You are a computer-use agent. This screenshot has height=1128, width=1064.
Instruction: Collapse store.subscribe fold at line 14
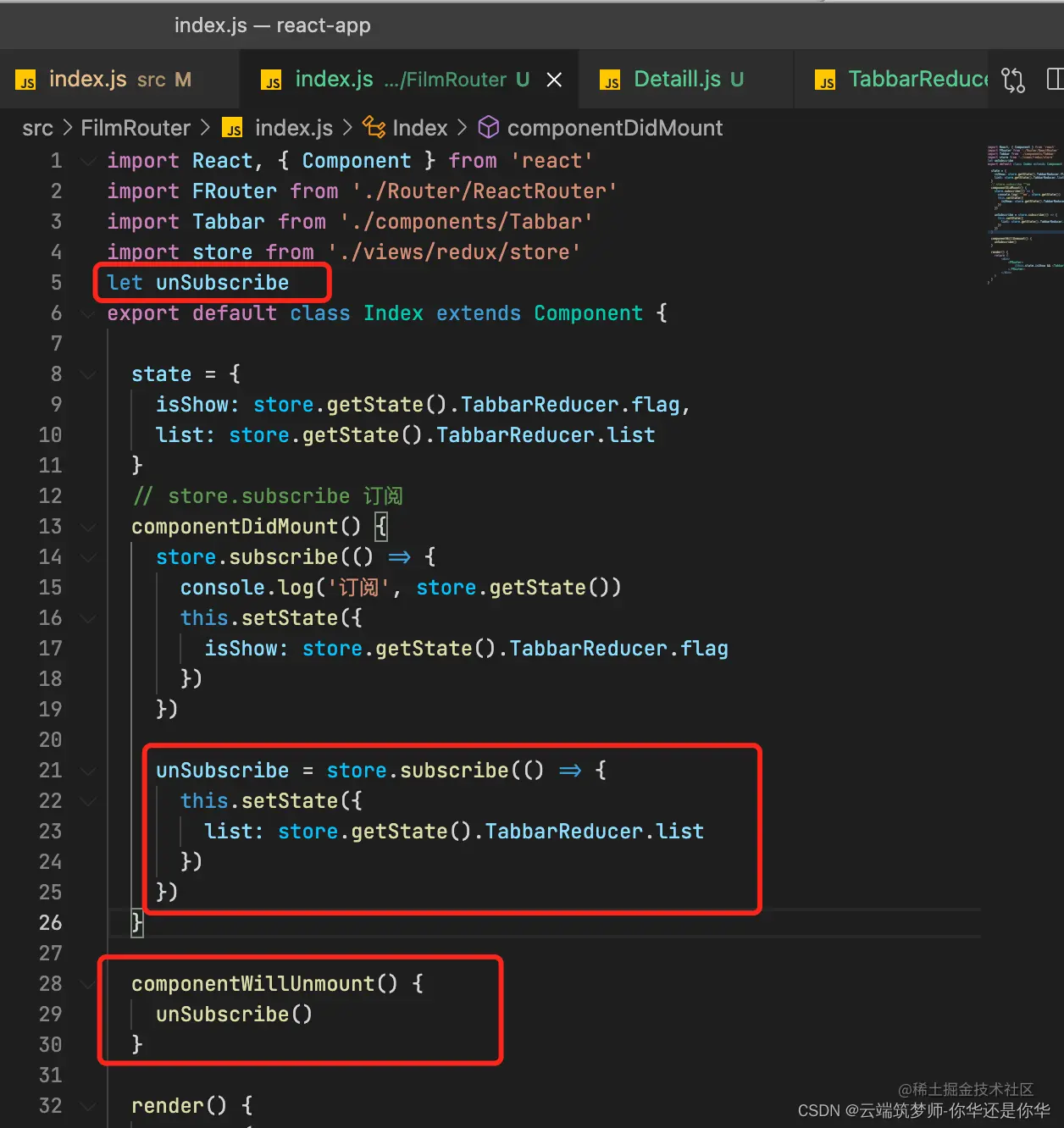[x=88, y=557]
